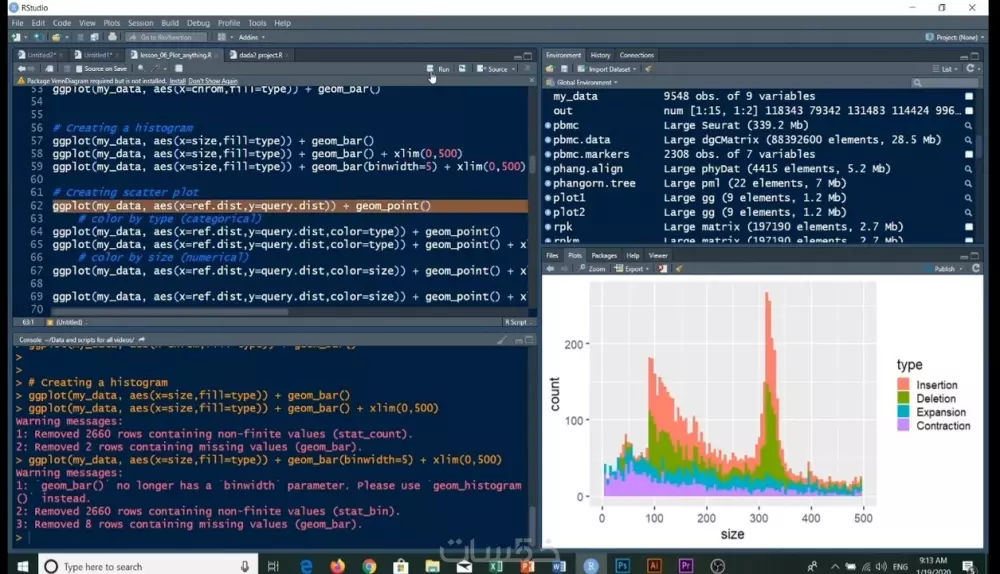This screenshot has height=574, width=1000.
Task: Click the editor horizontal scrollbar
Action: click(x=170, y=312)
